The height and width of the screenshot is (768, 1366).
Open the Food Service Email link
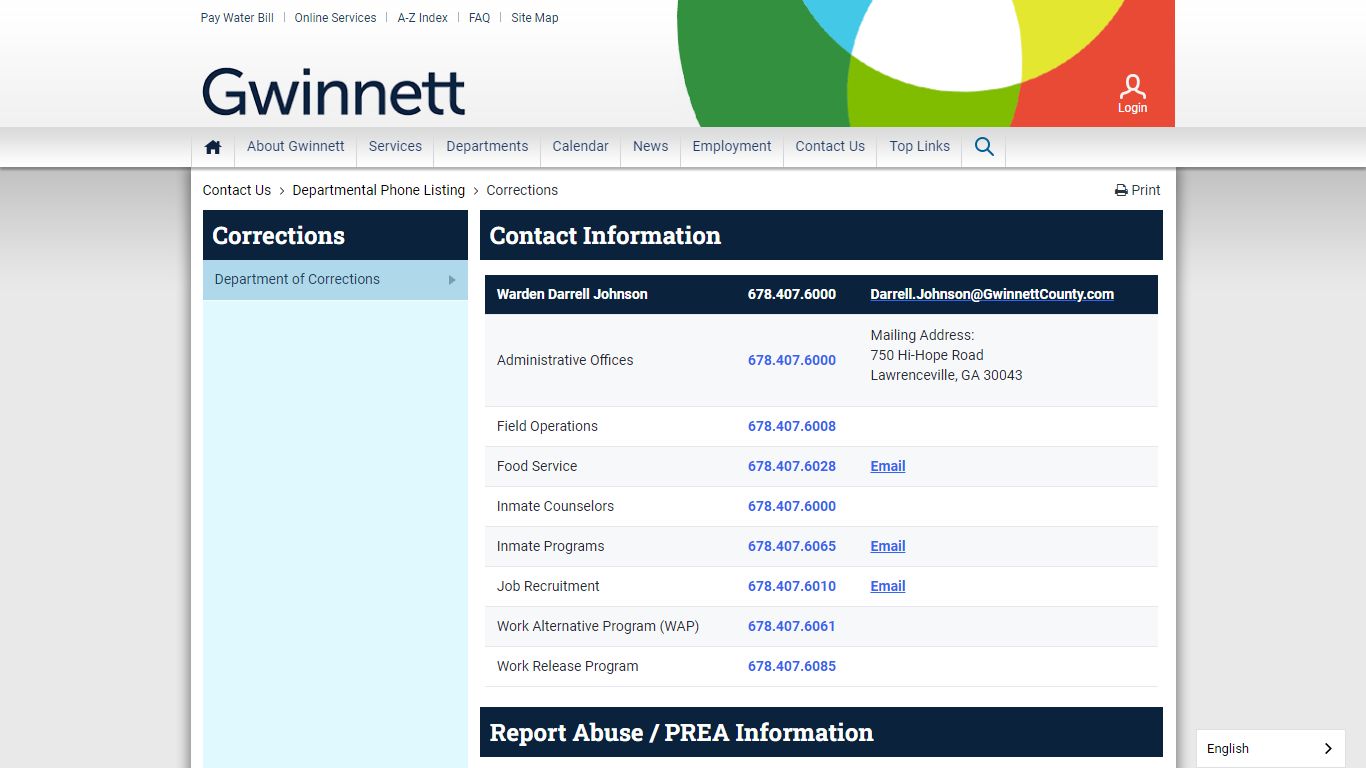(888, 466)
